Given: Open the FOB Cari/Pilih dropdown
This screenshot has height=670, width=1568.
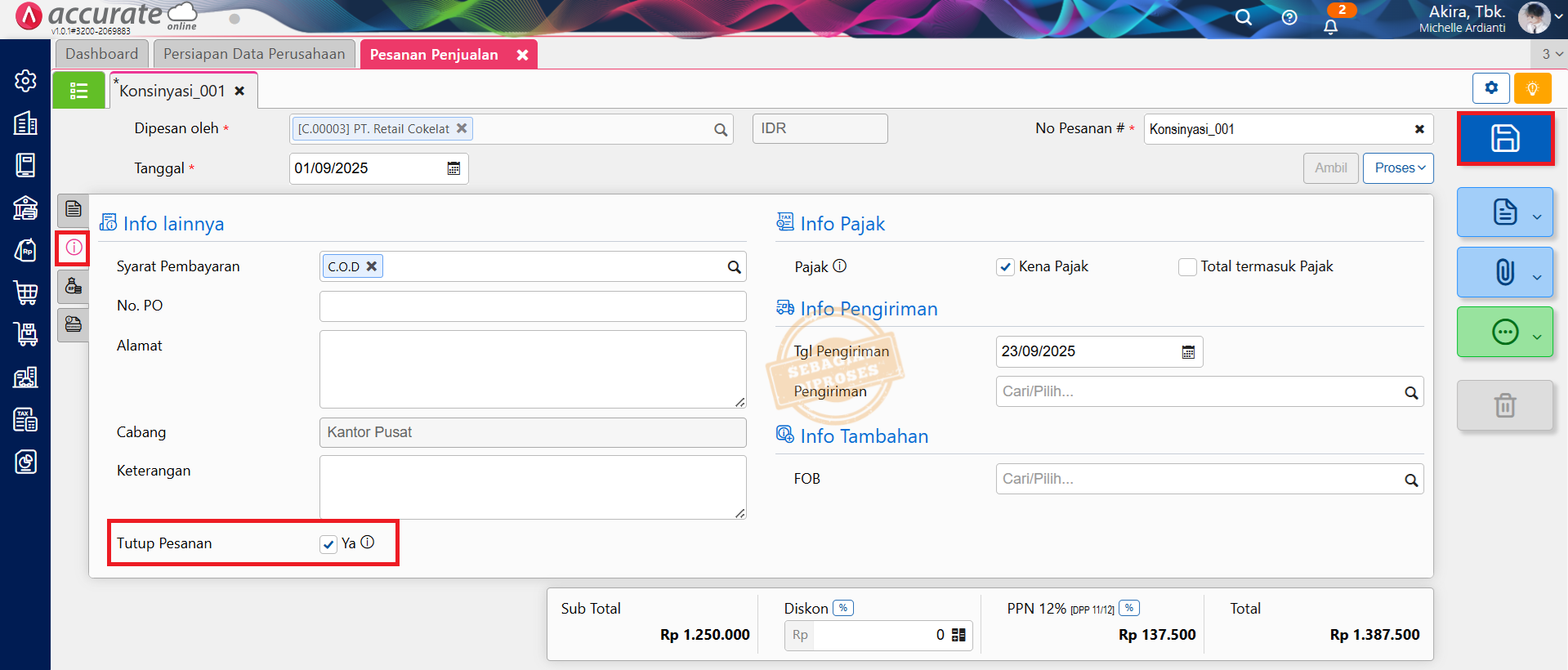Looking at the screenshot, I should tap(1208, 479).
